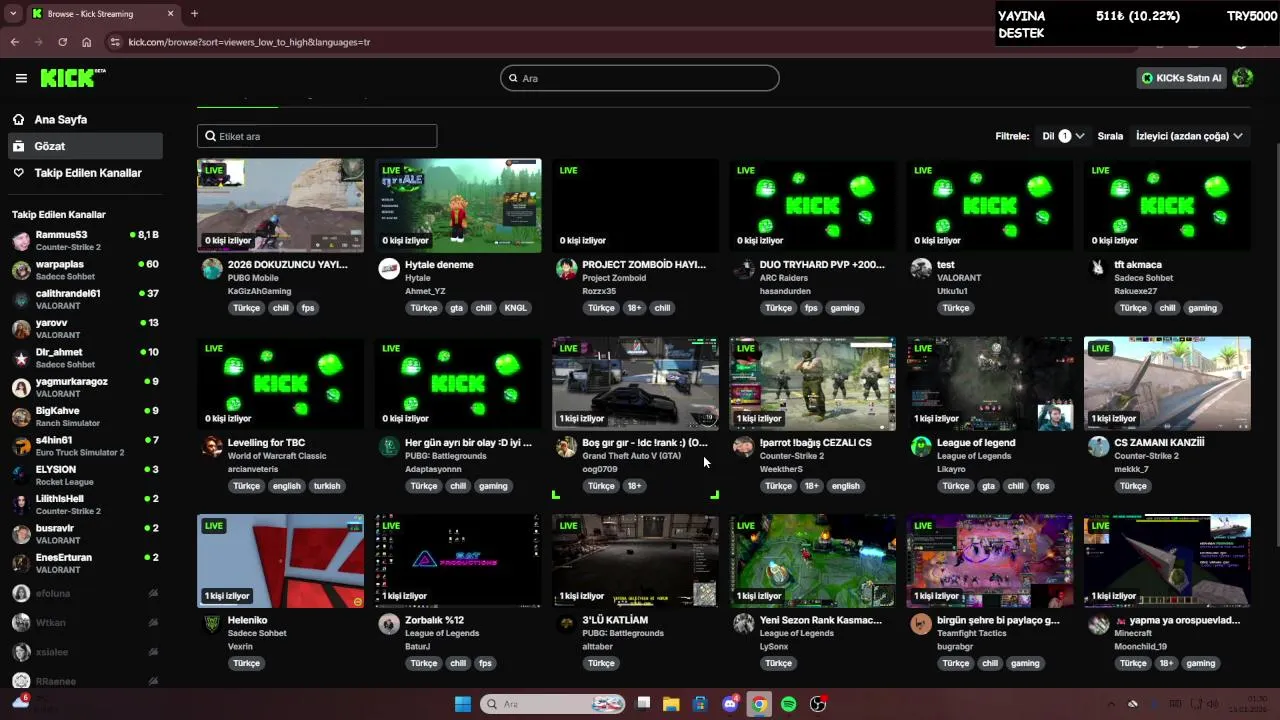Screen dimensions: 1280x720
Task: Open BigKahve channel in sidebar
Action: click(85, 416)
